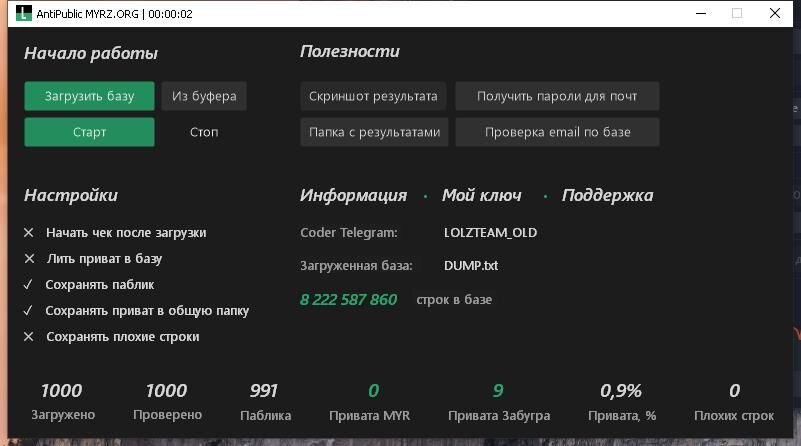Click the Привата Забугра counter showing 9
This screenshot has width=801, height=446.
pyautogui.click(x=498, y=391)
